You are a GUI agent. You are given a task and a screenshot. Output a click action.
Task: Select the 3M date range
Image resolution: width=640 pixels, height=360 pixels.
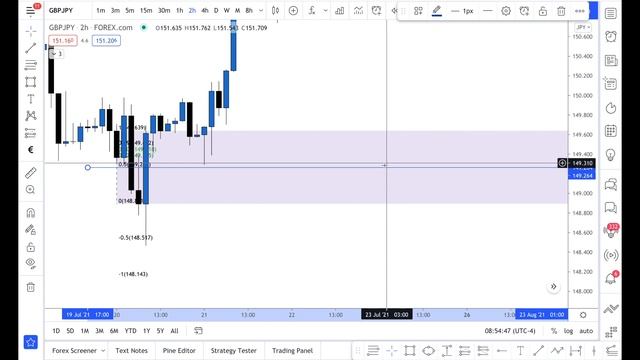pos(99,331)
